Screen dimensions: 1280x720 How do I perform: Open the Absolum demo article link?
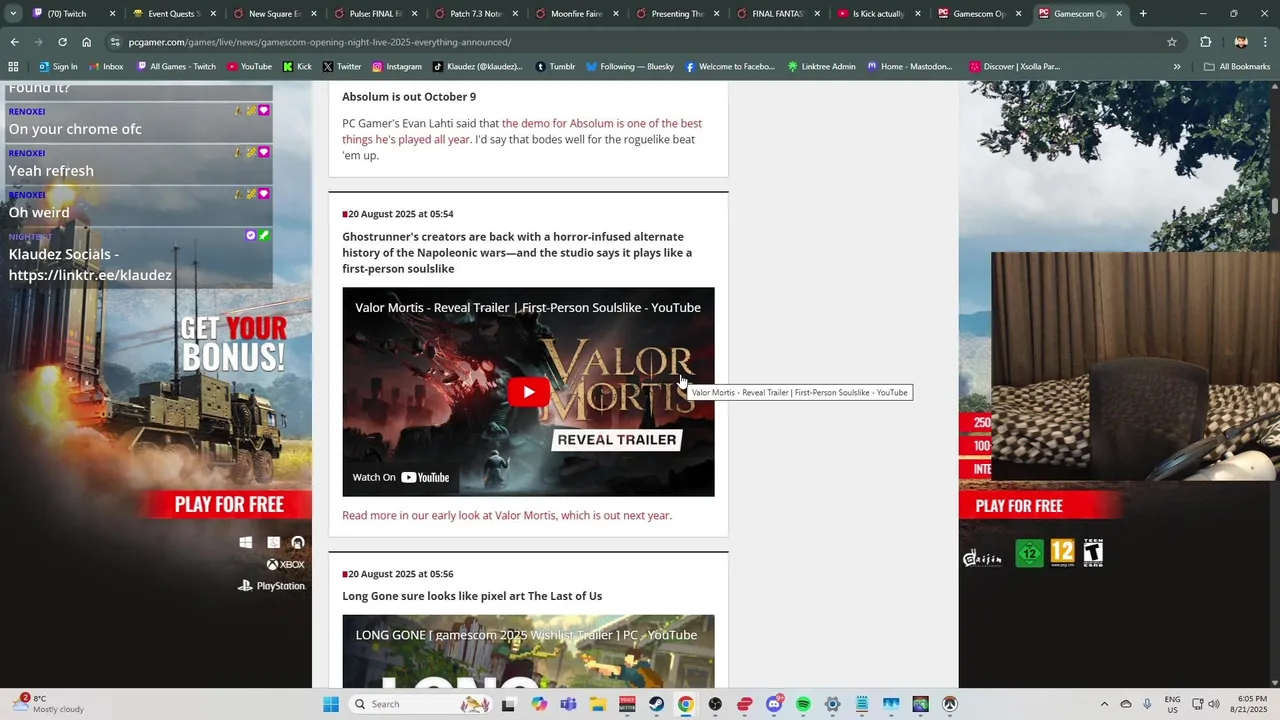tap(522, 131)
